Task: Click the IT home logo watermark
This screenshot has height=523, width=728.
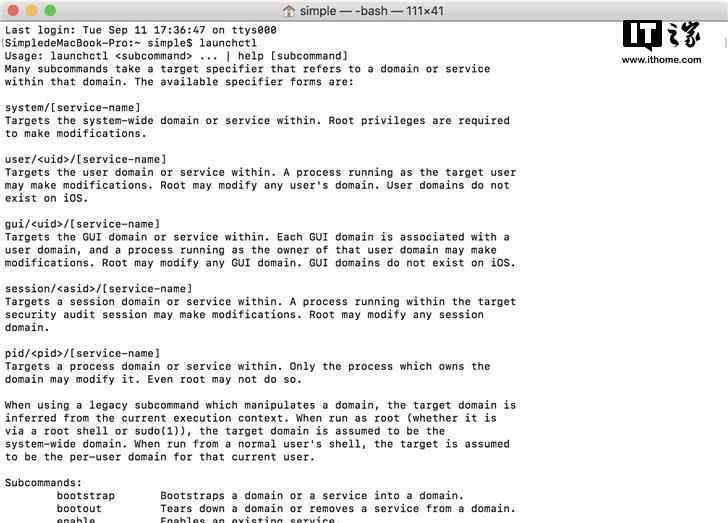Action: coord(662,35)
